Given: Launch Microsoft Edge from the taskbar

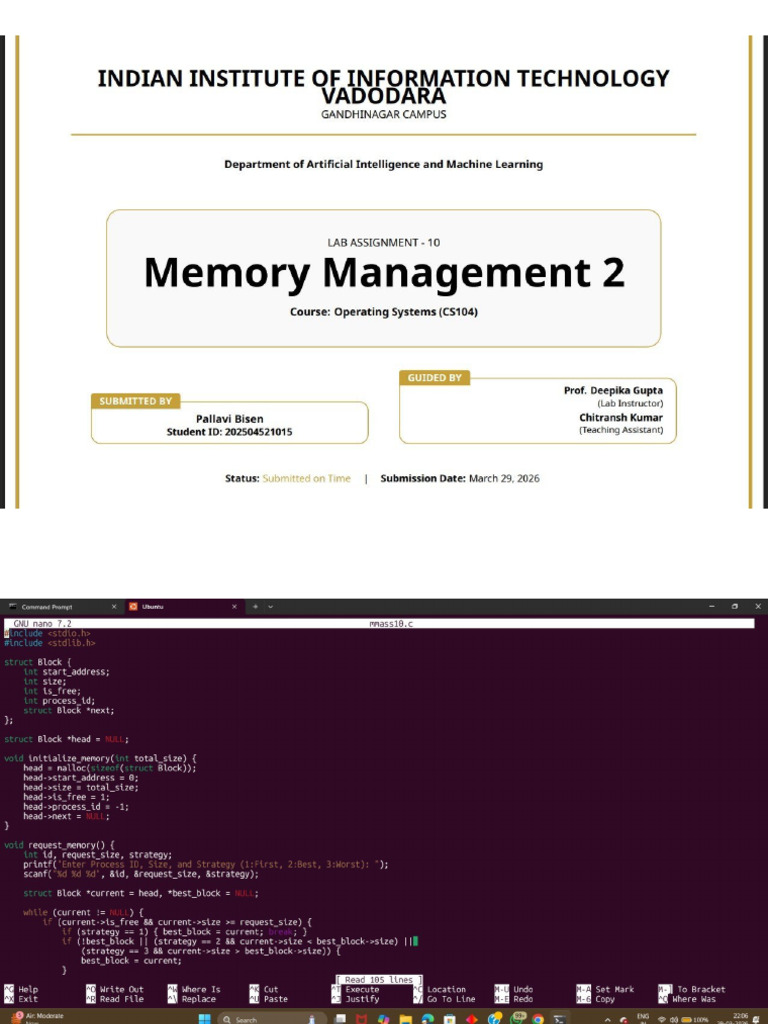Looking at the screenshot, I should (x=427, y=1019).
